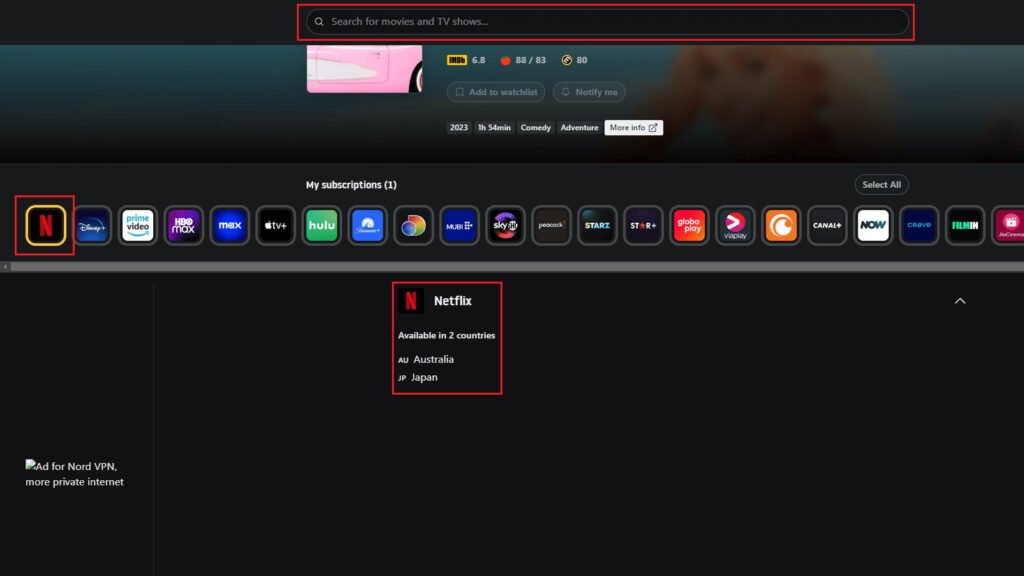The width and height of the screenshot is (1024, 576).
Task: Click the Netflix title in results
Action: click(453, 301)
